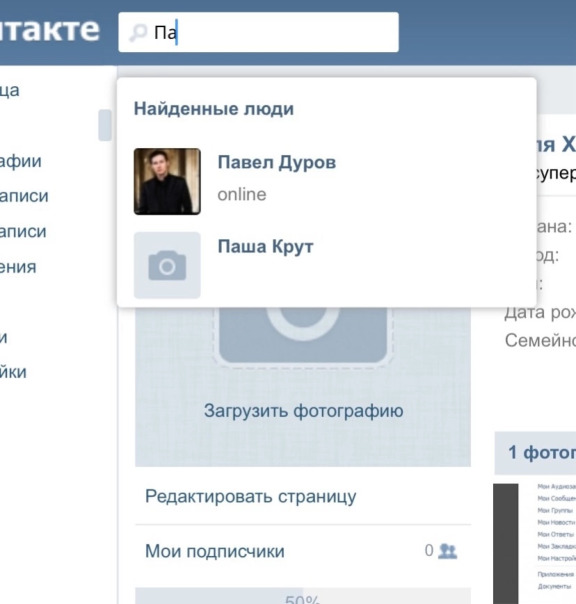This screenshot has height=604, width=576.
Task: Select Павел Дуров in search results
Action: pyautogui.click(x=277, y=162)
